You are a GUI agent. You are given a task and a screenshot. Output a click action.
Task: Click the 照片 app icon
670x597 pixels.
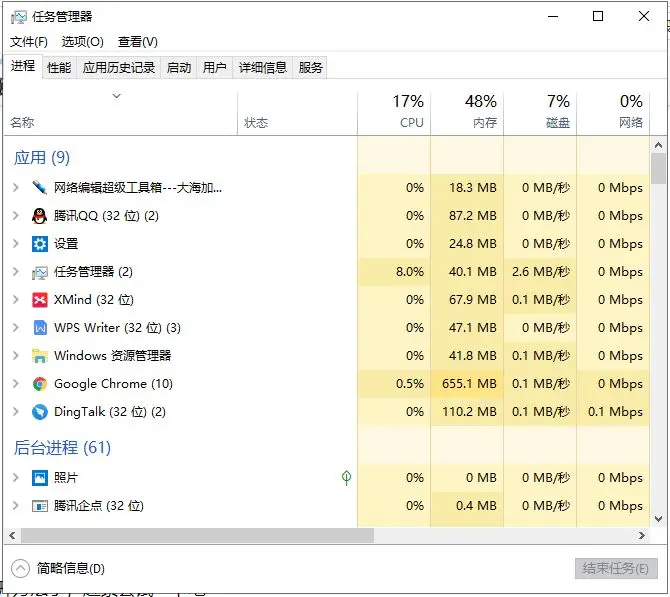point(40,478)
